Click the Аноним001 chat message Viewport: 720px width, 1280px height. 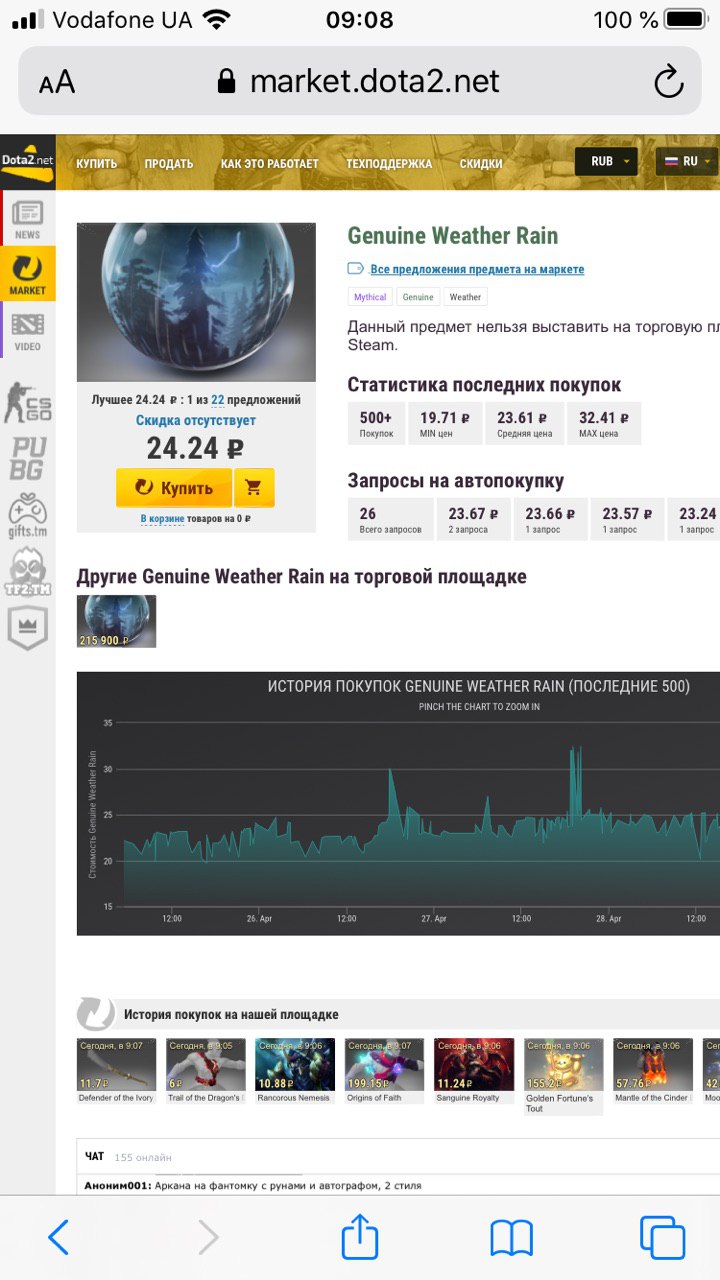[253, 1185]
